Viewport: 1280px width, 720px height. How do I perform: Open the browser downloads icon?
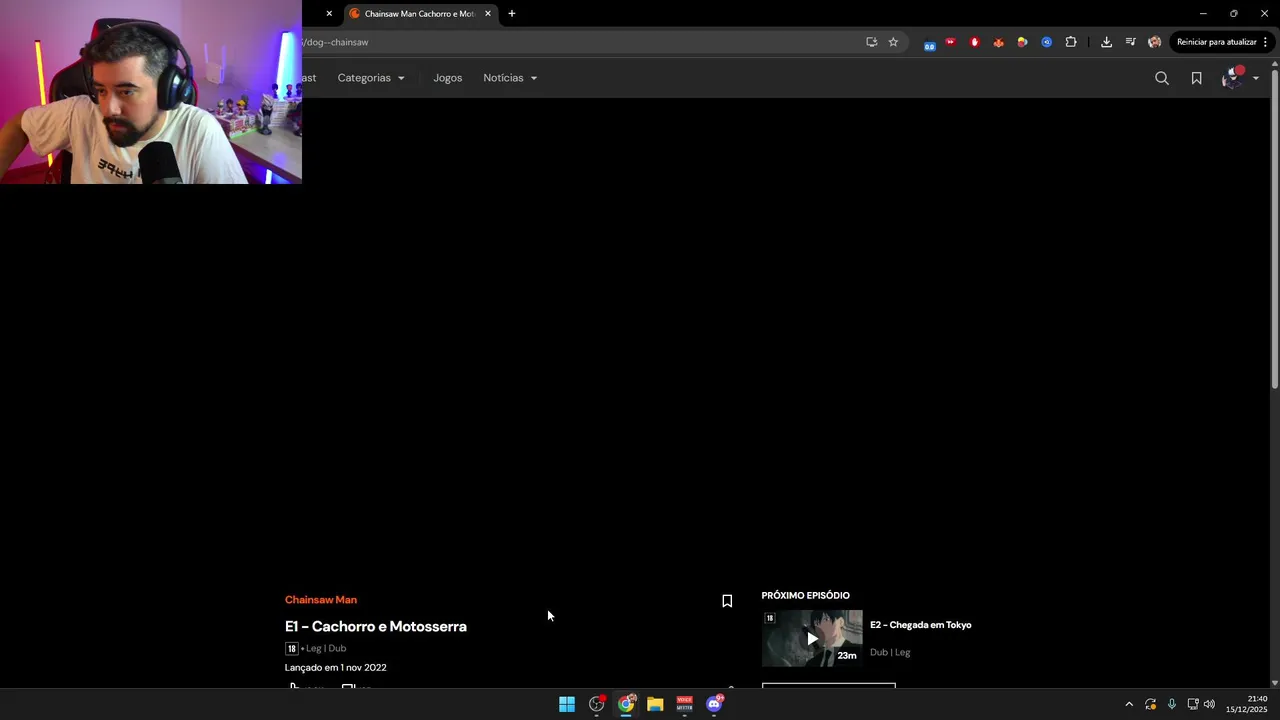[x=1106, y=42]
